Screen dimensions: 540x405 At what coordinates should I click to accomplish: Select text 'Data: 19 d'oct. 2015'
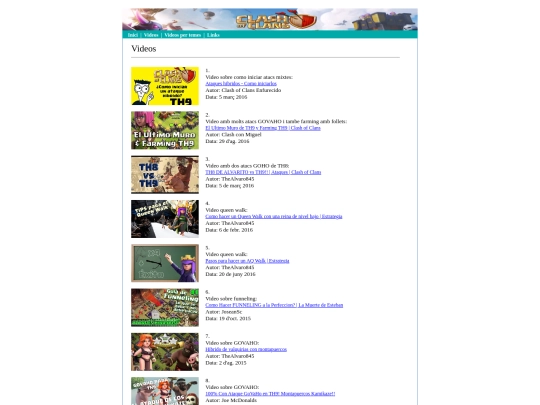(228, 319)
